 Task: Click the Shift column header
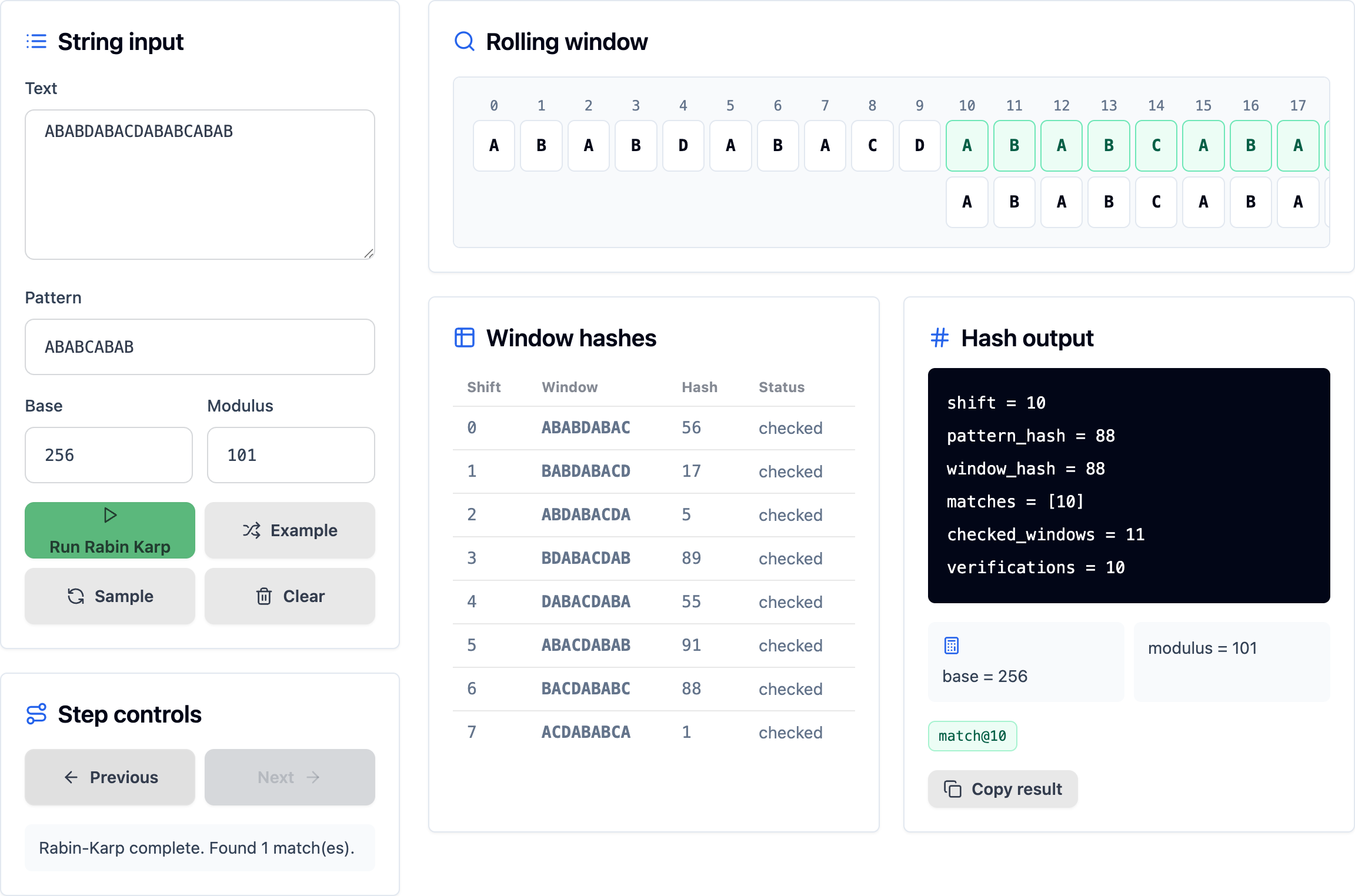[x=484, y=387]
